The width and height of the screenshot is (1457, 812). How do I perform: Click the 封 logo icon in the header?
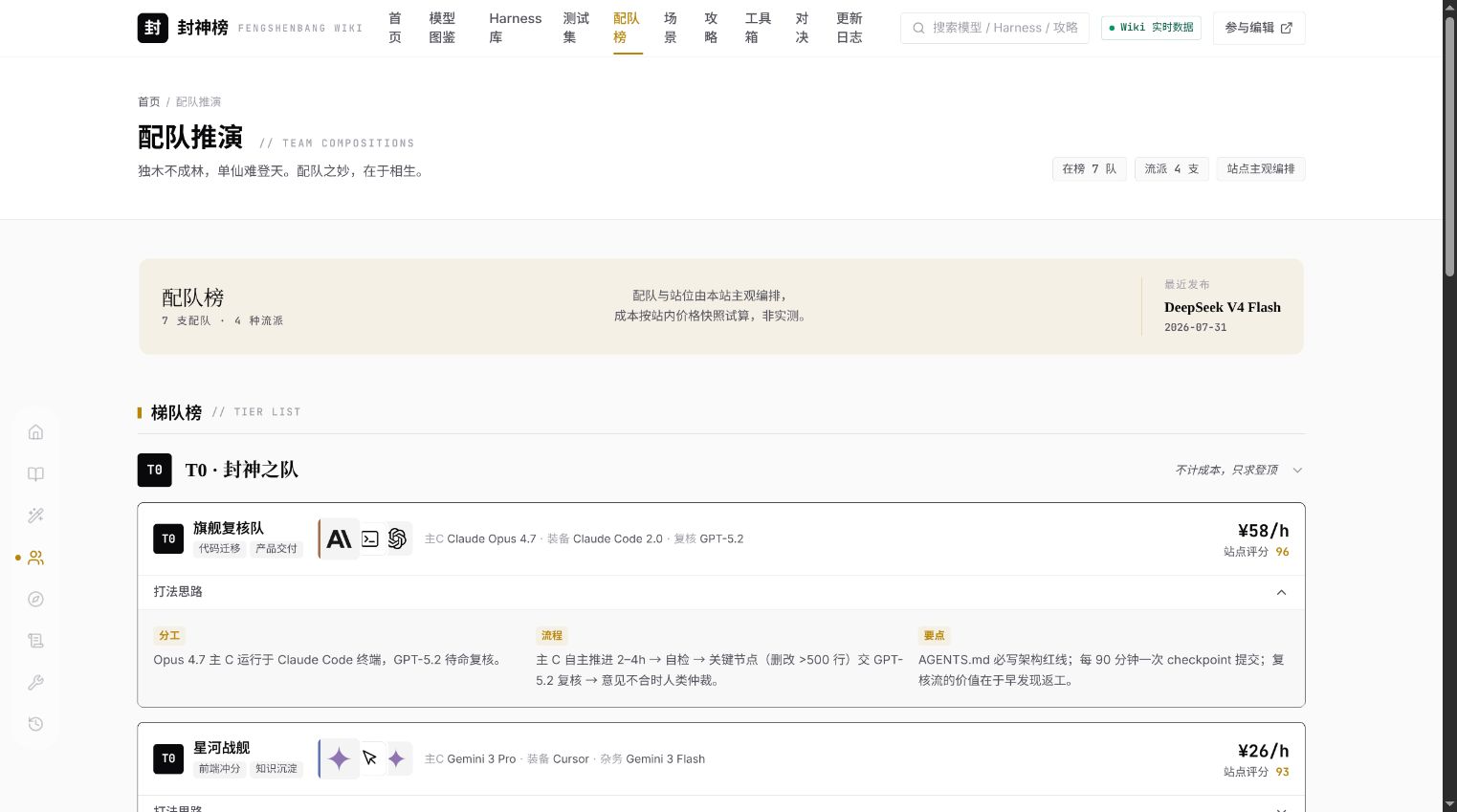pyautogui.click(x=153, y=28)
